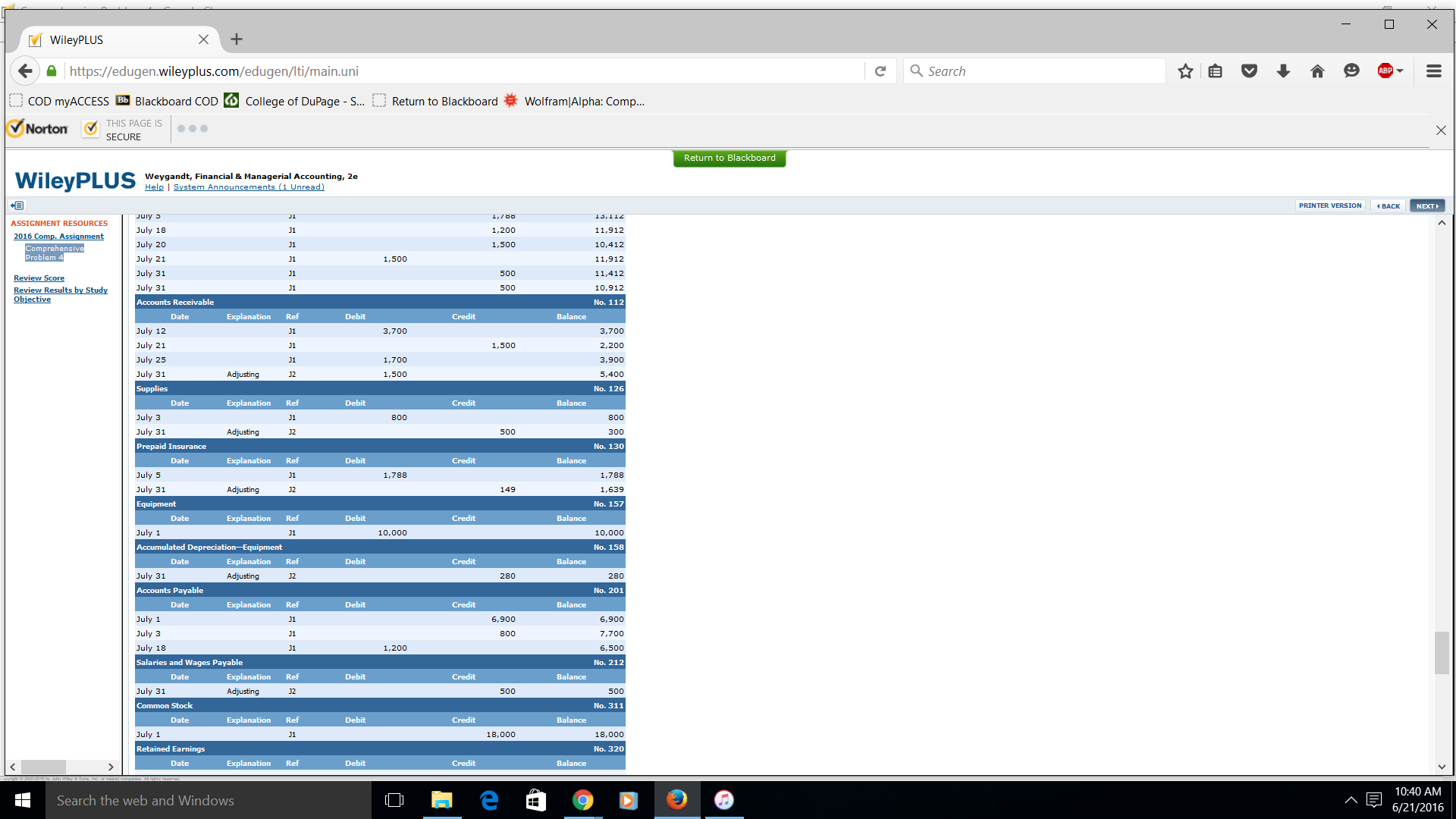Open bookmarks list icon in toolbar
This screenshot has width=1456, height=819.
[1216, 71]
